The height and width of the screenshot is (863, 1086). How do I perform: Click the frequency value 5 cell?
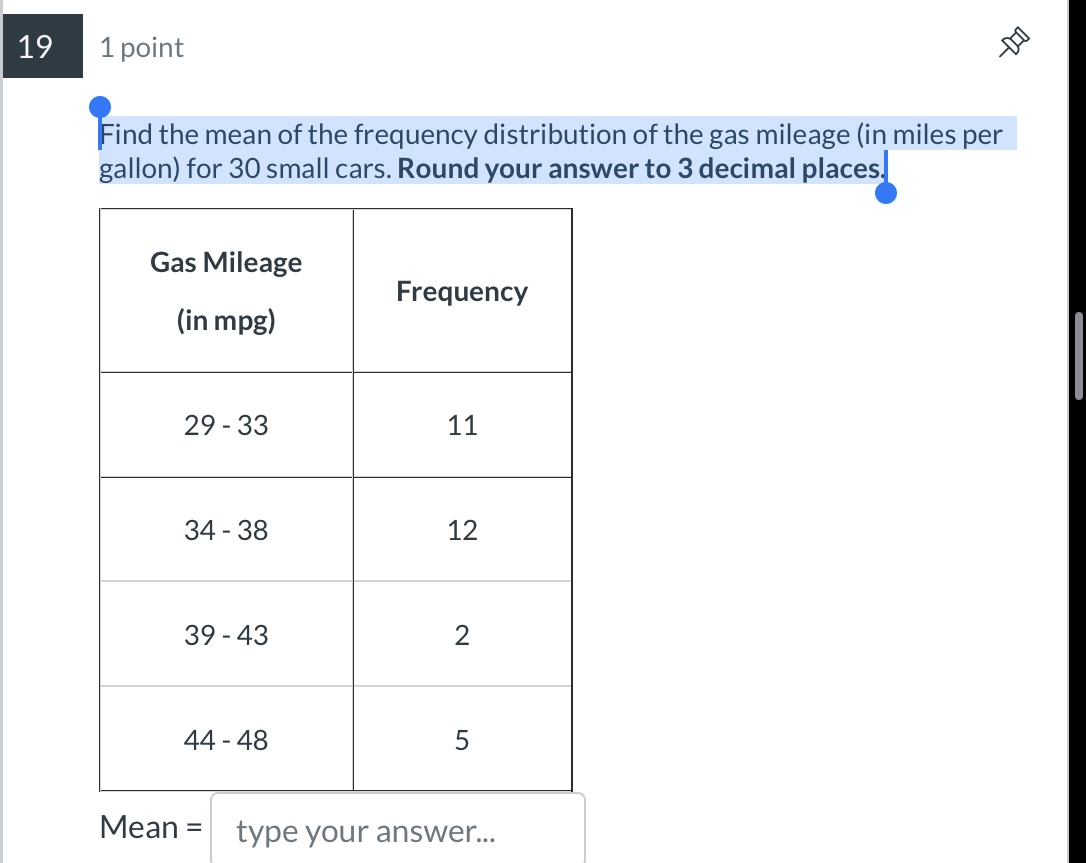(462, 740)
